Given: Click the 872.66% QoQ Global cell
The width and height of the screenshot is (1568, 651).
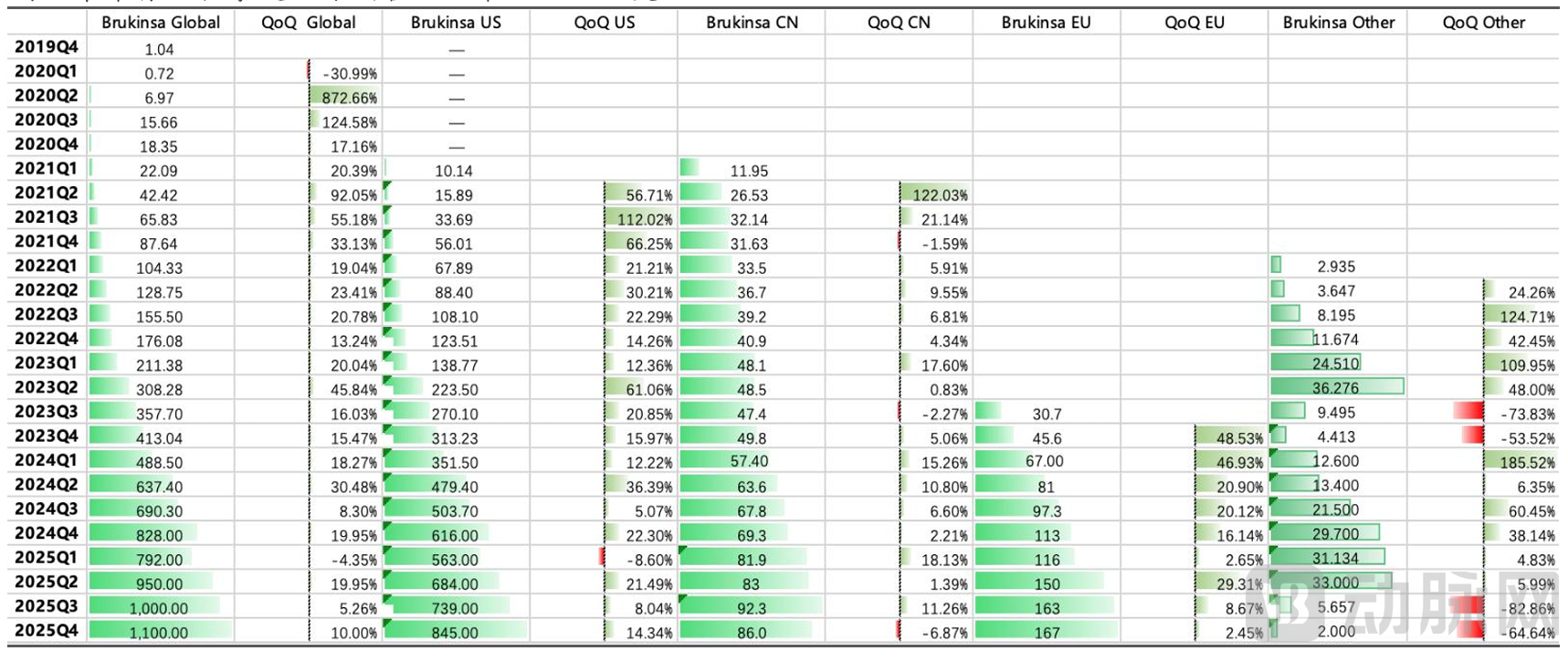Looking at the screenshot, I should [x=348, y=98].
